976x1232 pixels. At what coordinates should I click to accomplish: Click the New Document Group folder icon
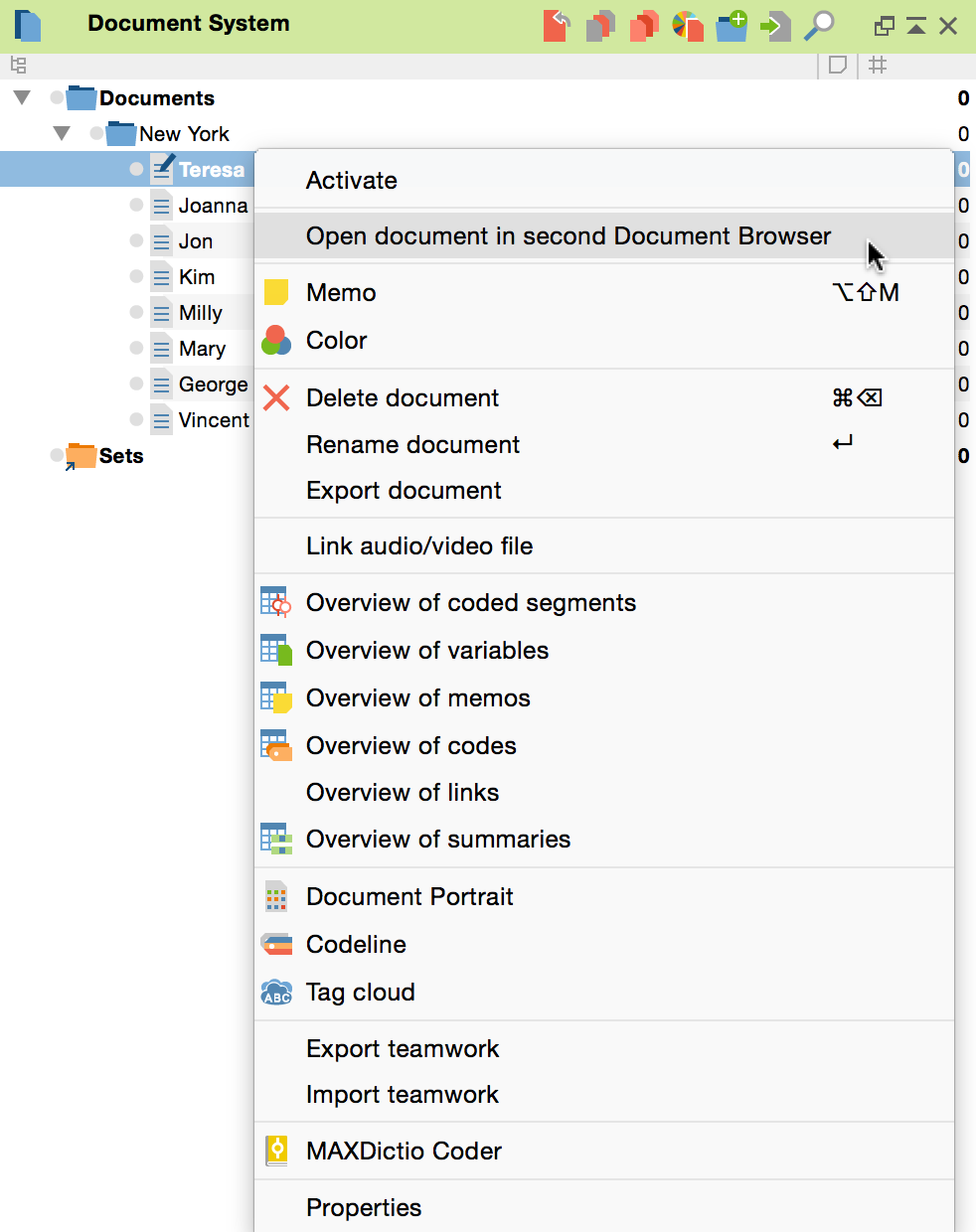click(732, 25)
